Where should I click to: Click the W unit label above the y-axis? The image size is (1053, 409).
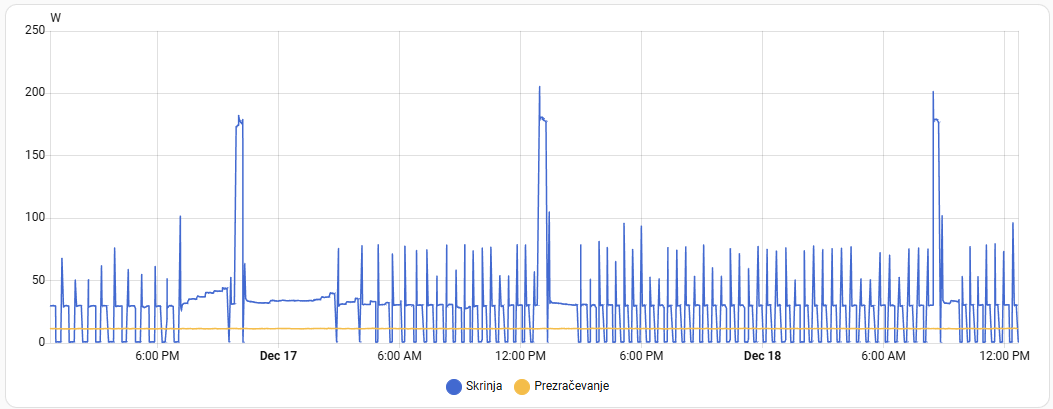(56, 18)
